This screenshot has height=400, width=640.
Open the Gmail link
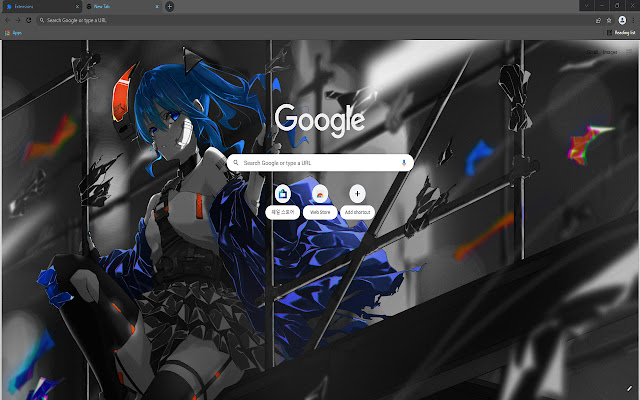pos(592,52)
